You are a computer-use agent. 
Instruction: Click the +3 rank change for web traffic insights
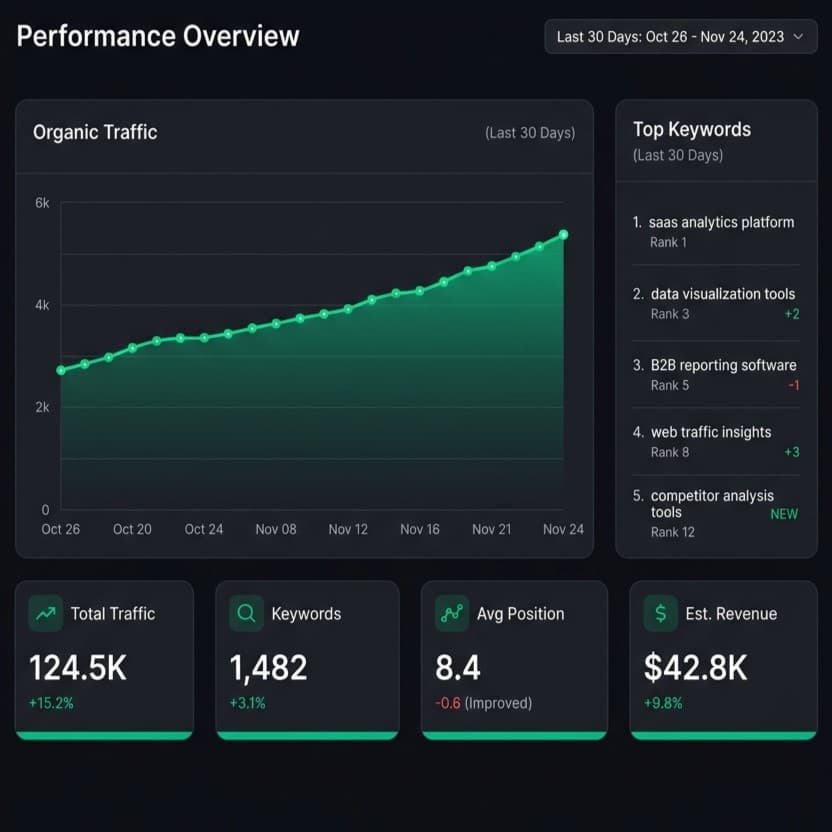click(x=792, y=452)
